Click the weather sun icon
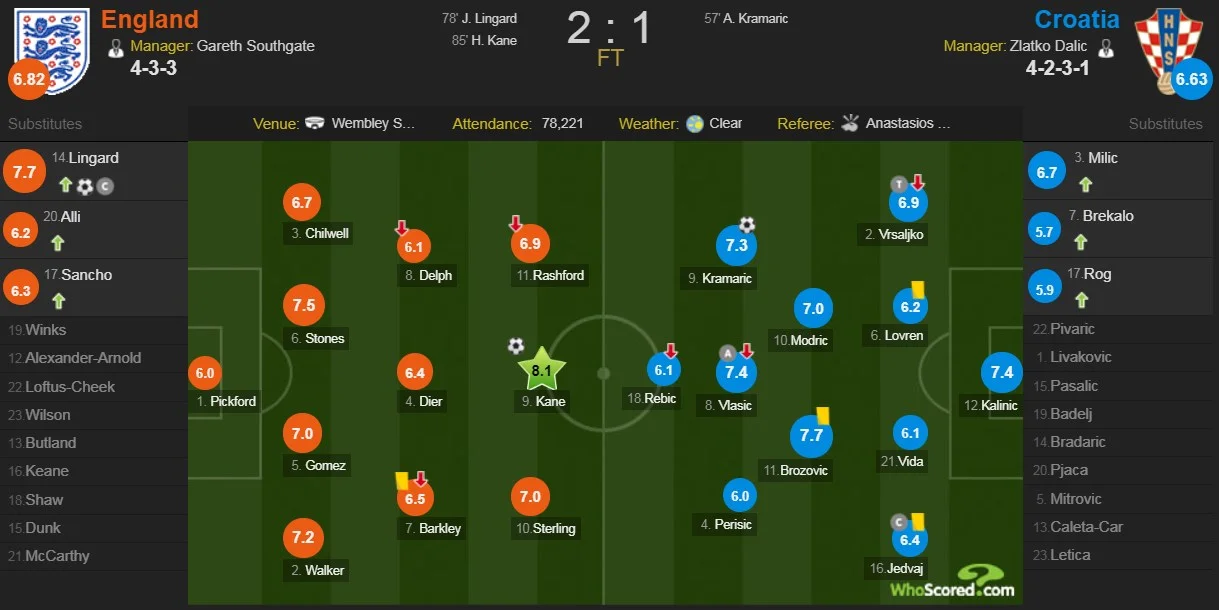Screen dimensions: 1219x610 695,123
